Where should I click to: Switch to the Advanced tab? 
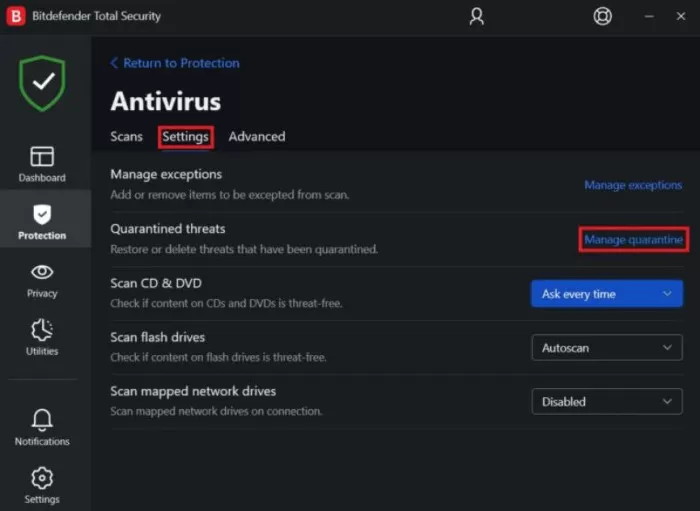click(257, 137)
